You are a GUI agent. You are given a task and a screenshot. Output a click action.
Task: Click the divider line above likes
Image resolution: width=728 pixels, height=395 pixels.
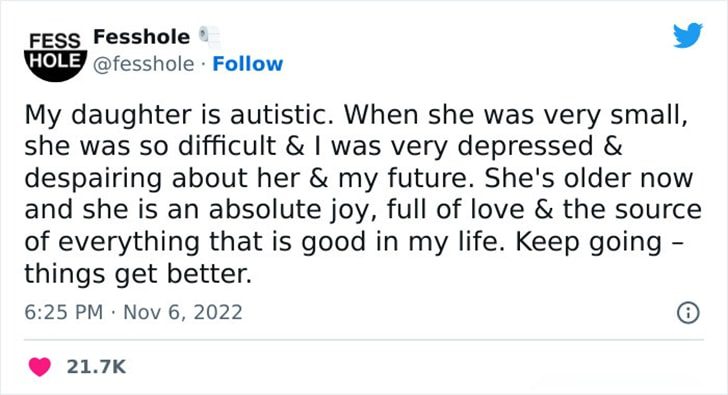[x=364, y=340]
